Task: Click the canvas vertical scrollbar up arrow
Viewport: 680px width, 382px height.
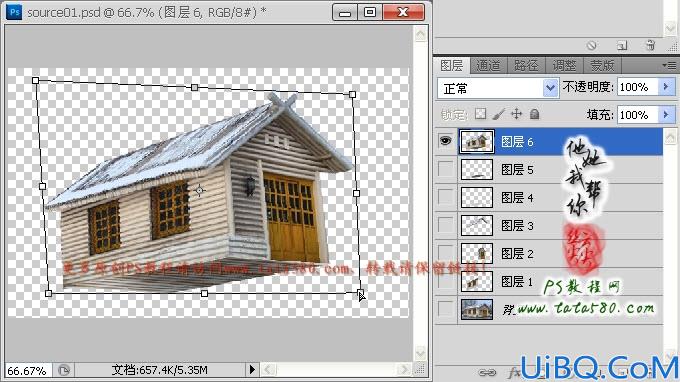Action: (x=420, y=34)
